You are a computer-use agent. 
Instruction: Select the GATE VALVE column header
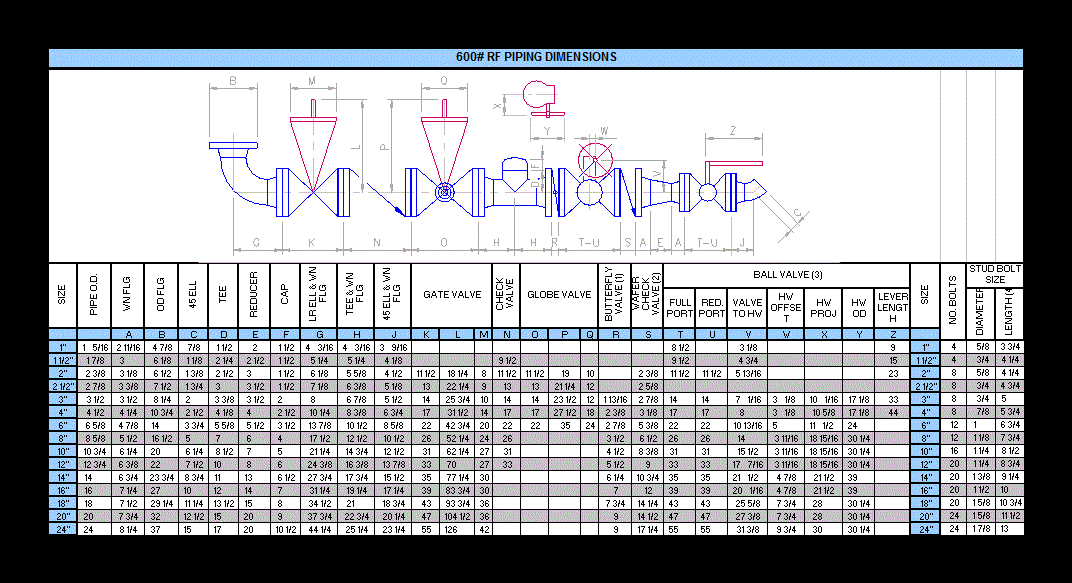451,295
